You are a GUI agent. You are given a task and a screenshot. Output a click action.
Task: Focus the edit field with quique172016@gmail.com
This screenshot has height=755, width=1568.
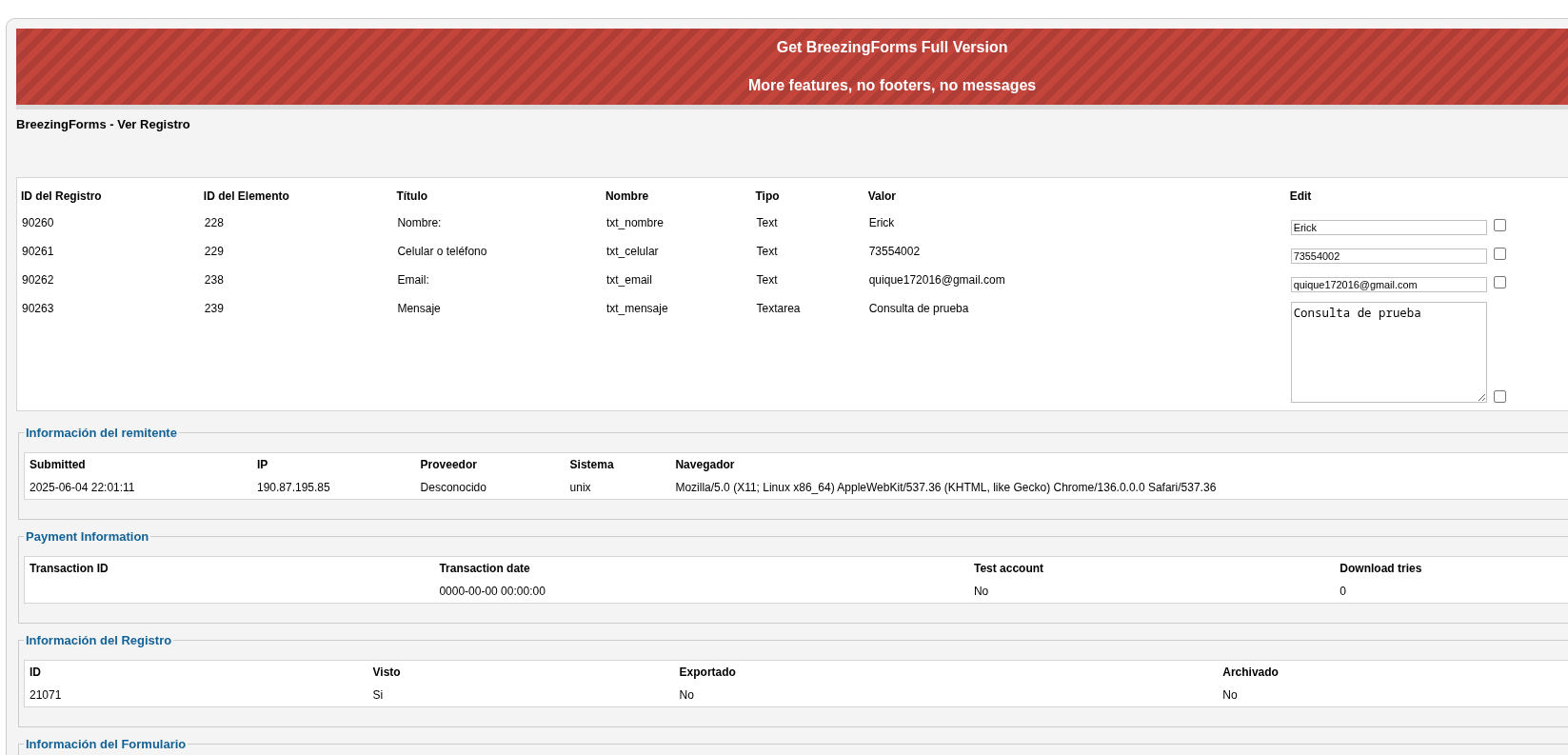[x=1388, y=285]
